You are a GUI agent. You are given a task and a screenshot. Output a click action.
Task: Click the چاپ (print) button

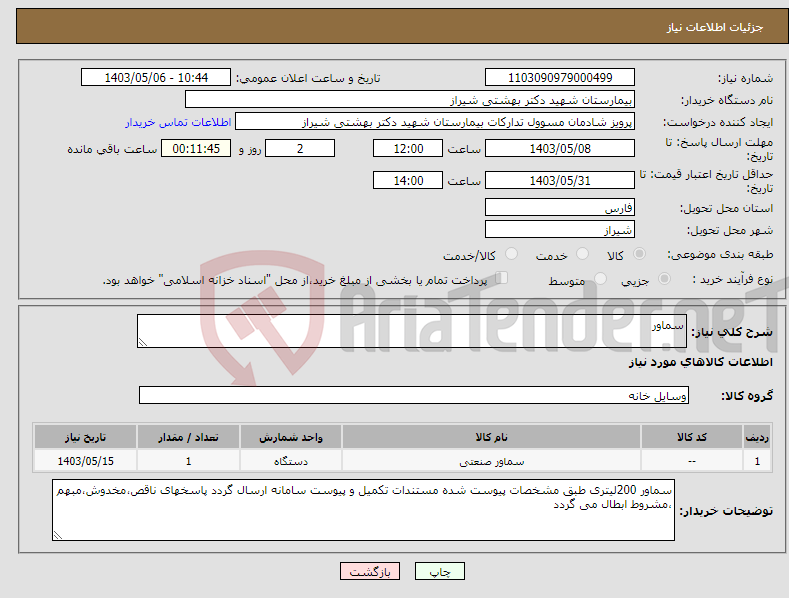point(439,571)
